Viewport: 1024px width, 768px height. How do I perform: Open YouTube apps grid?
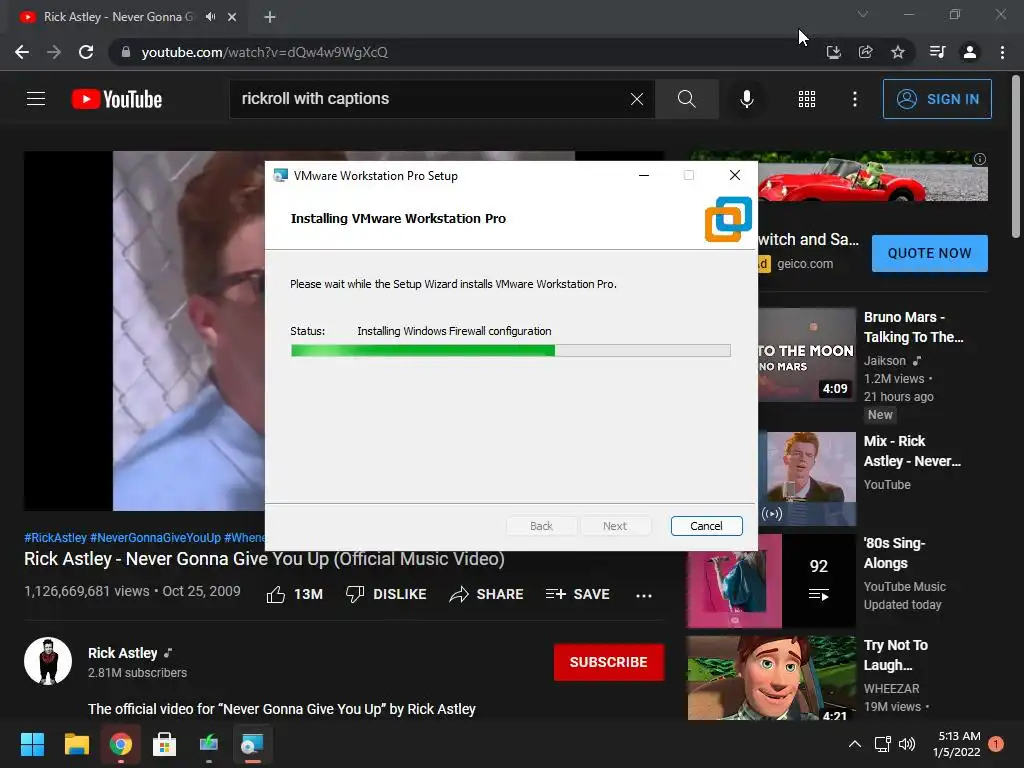(807, 99)
